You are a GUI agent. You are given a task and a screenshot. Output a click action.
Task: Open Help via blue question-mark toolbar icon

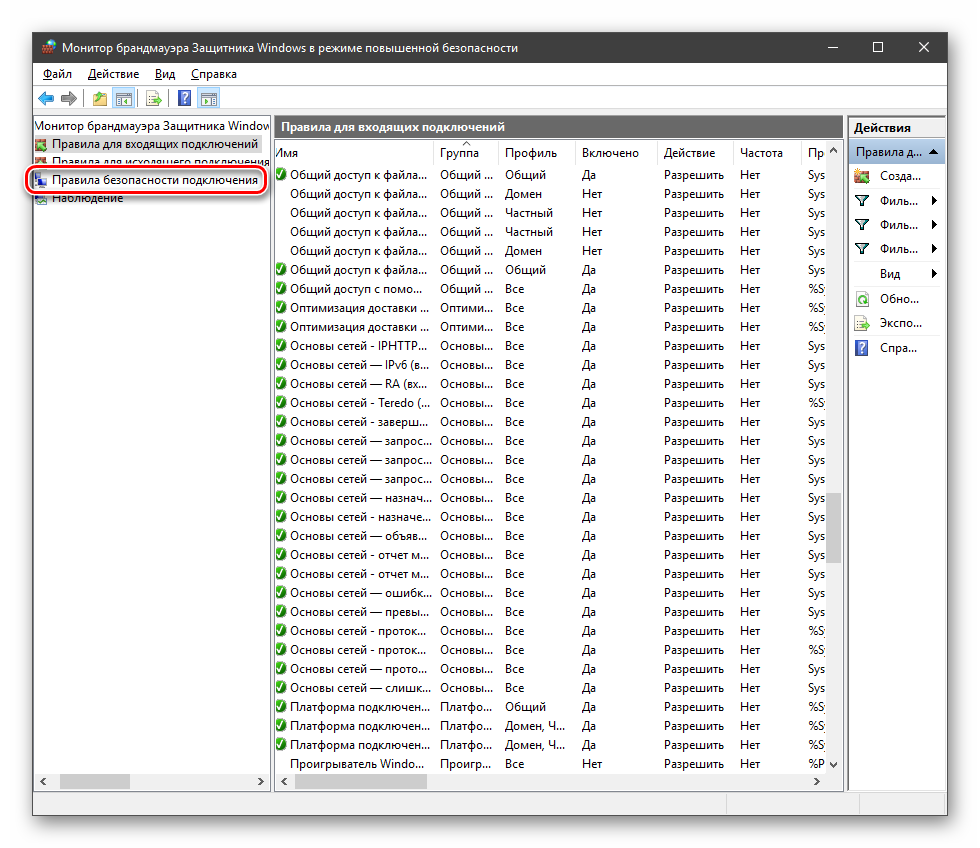point(184,98)
